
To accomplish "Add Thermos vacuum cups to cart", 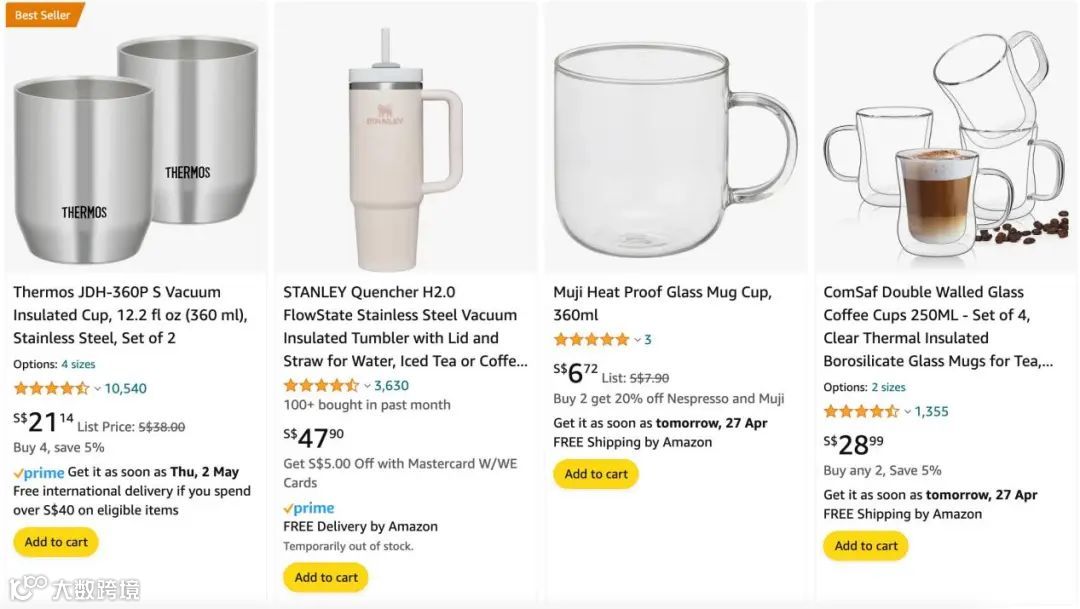I will tap(56, 542).
